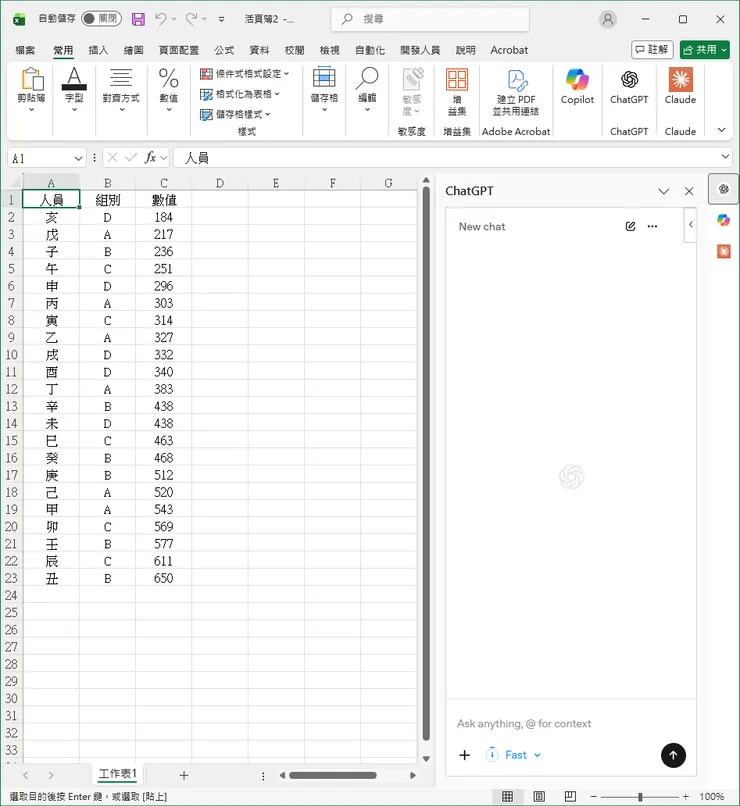Open the Insert (插入) tab
The width and height of the screenshot is (740, 806).
tap(98, 50)
